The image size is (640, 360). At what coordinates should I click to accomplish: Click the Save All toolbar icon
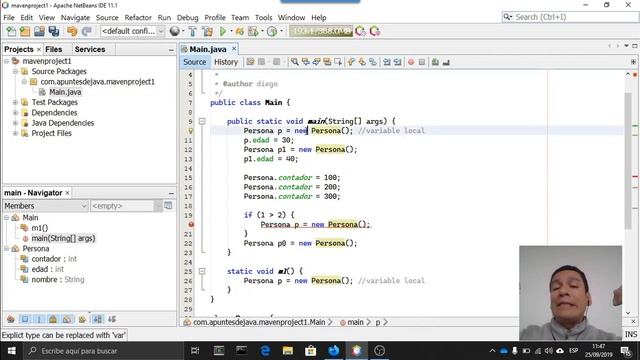pyautogui.click(x=53, y=31)
